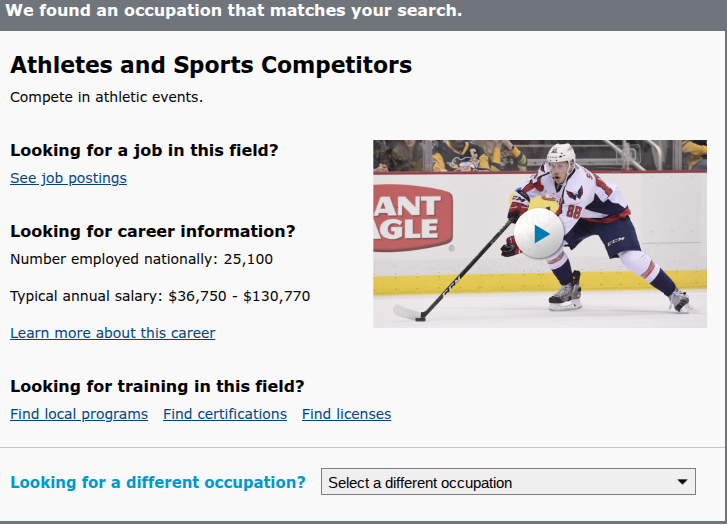Screen dimensions: 727x525
Task: Go to Find certifications
Action: (225, 414)
